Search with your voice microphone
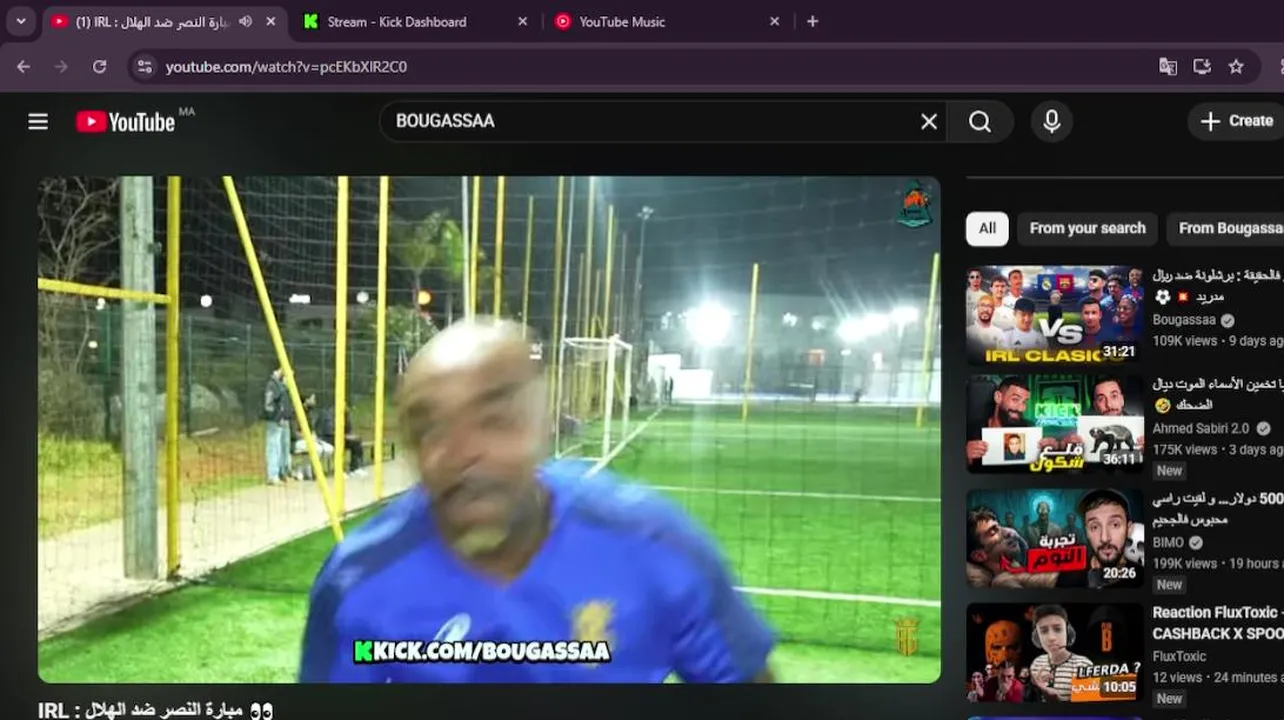Screen dimensions: 1284x720 1051,121
